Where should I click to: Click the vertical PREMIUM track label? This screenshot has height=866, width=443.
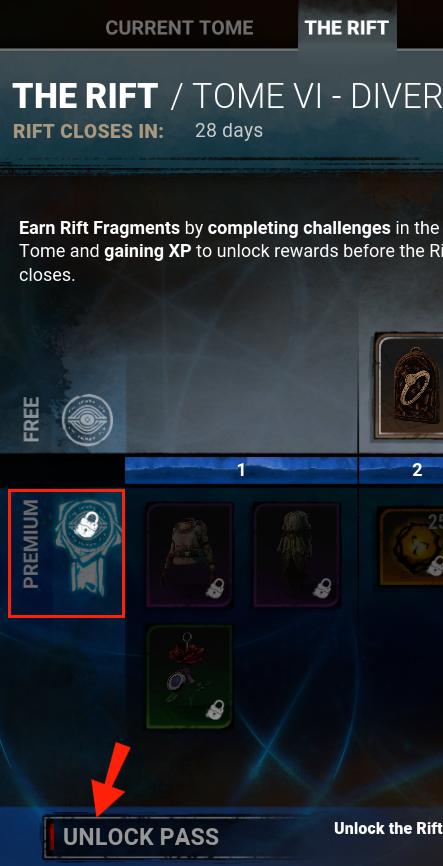[x=31, y=544]
